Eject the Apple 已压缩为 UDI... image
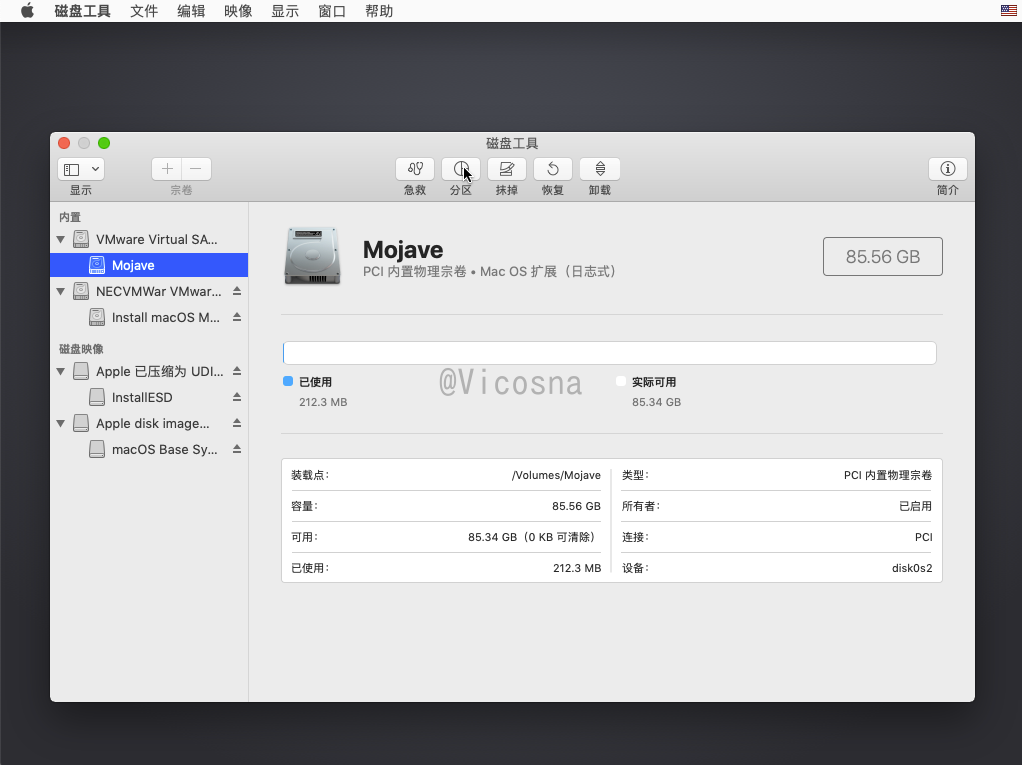The height and width of the screenshot is (765, 1022). pyautogui.click(x=237, y=371)
